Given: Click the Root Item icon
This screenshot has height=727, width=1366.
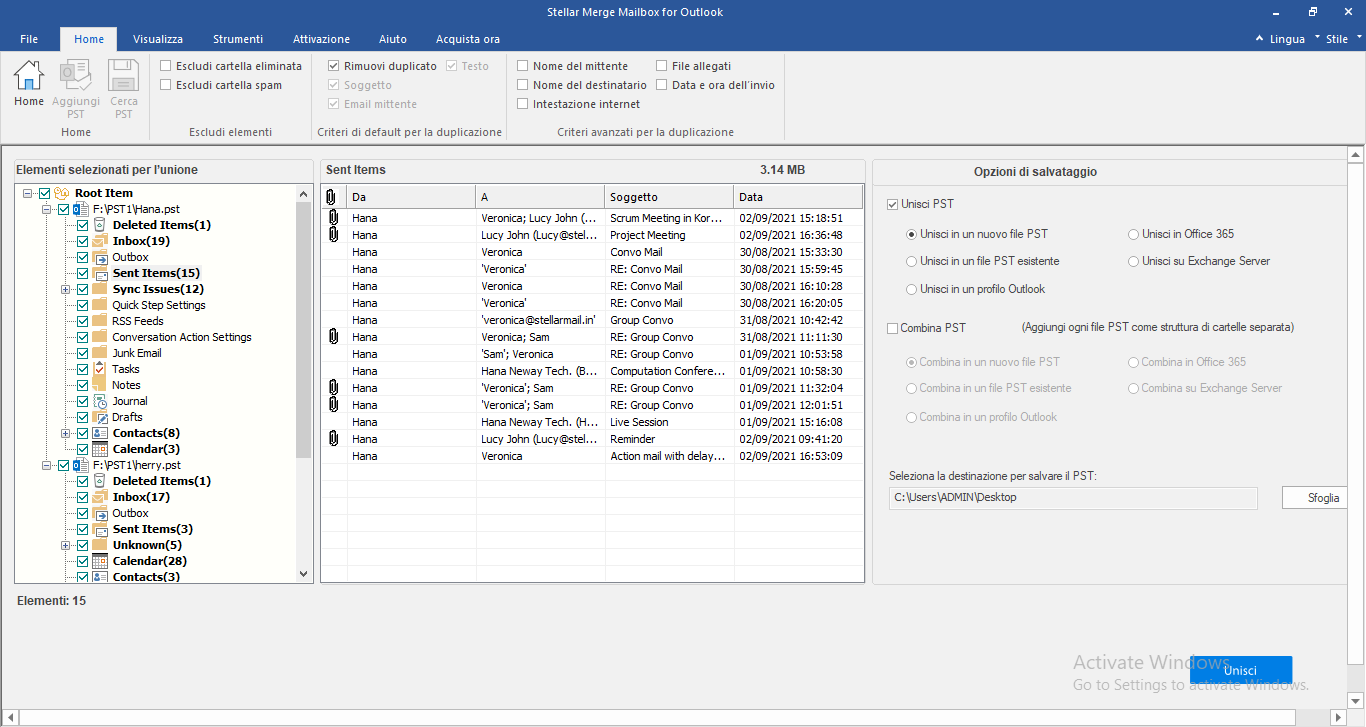Looking at the screenshot, I should click(x=62, y=193).
